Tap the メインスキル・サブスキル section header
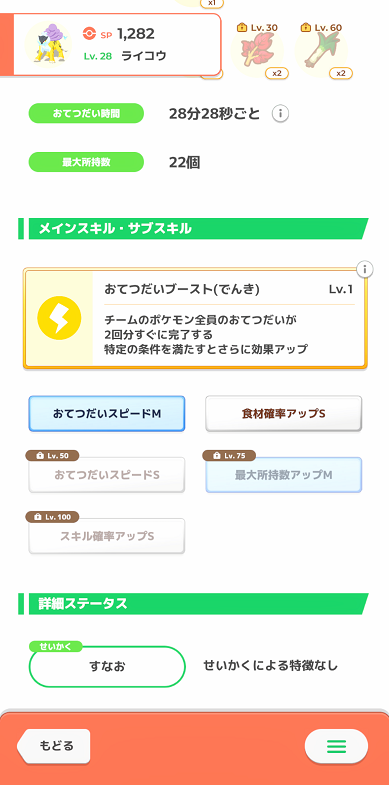The height and width of the screenshot is (785, 389). 193,228
